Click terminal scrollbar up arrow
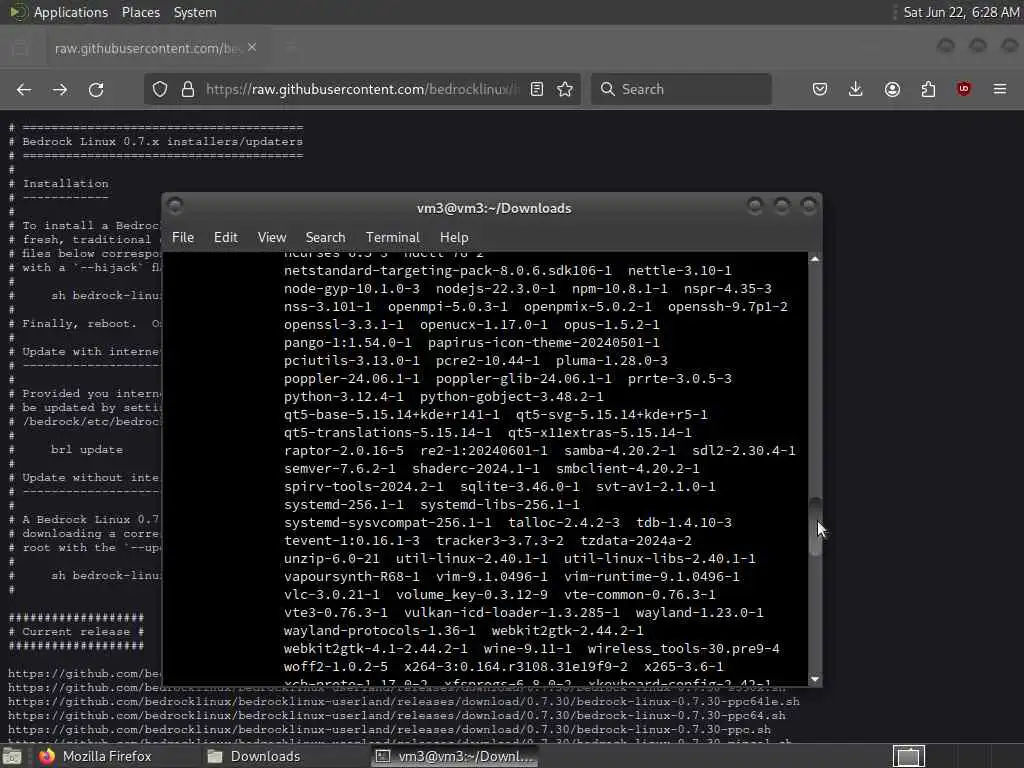 point(814,259)
